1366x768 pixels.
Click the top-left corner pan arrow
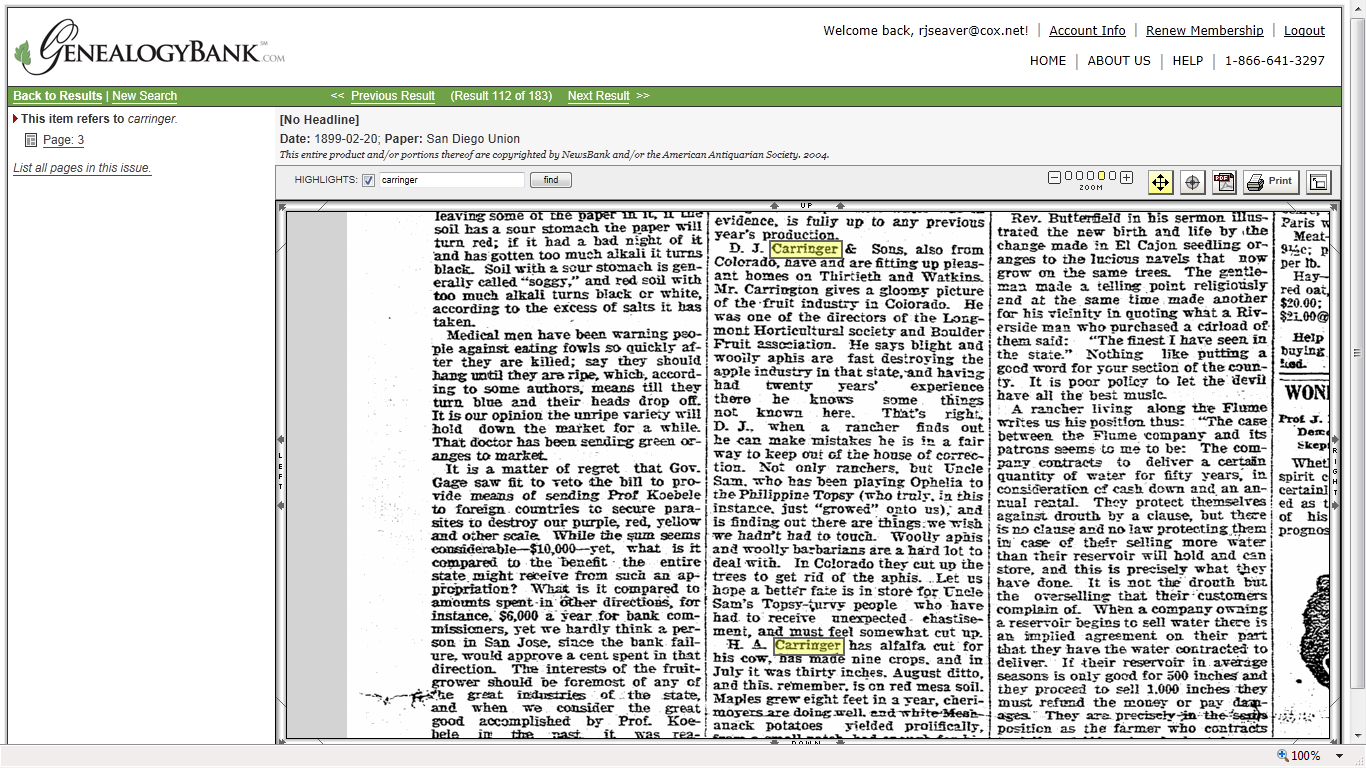coord(281,206)
